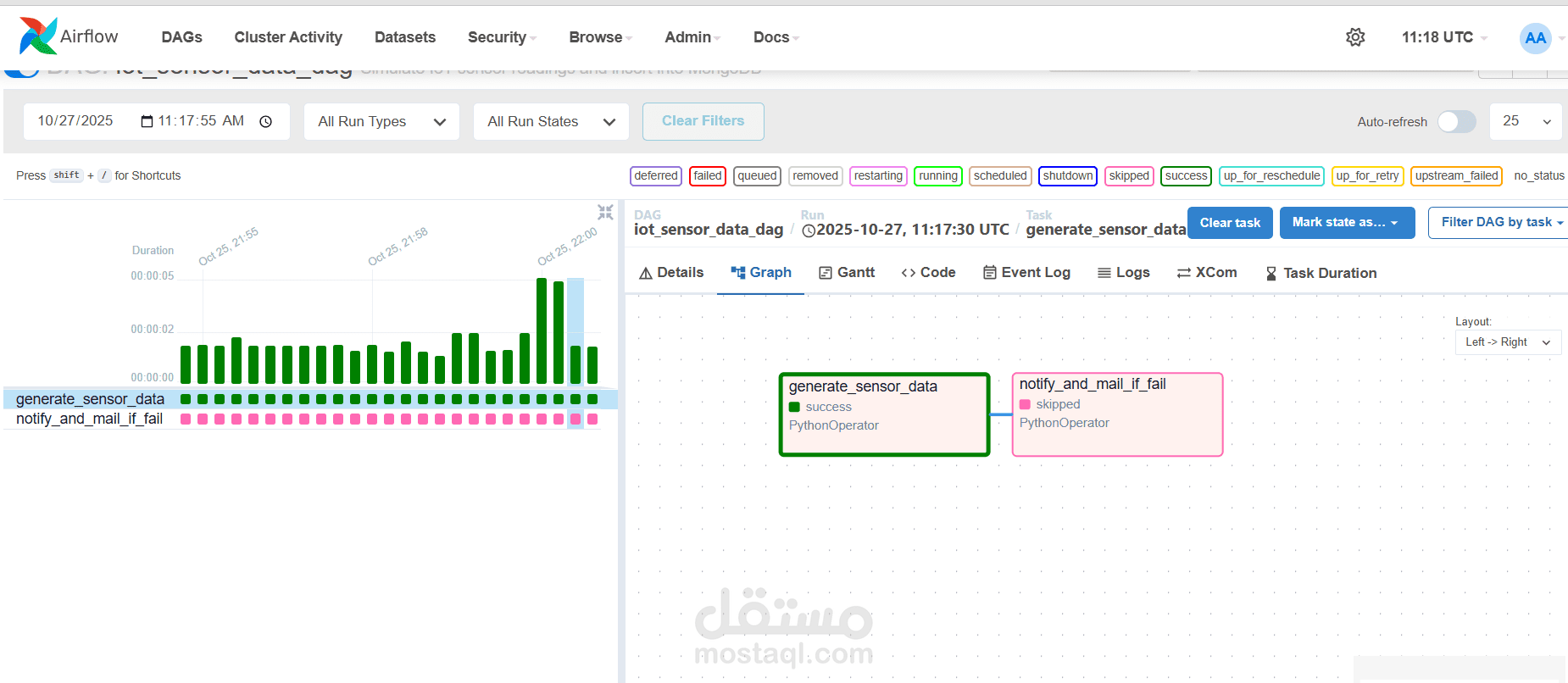This screenshot has width=1568, height=683.
Task: Select the generate_sensor_data graph node
Action: pos(884,414)
